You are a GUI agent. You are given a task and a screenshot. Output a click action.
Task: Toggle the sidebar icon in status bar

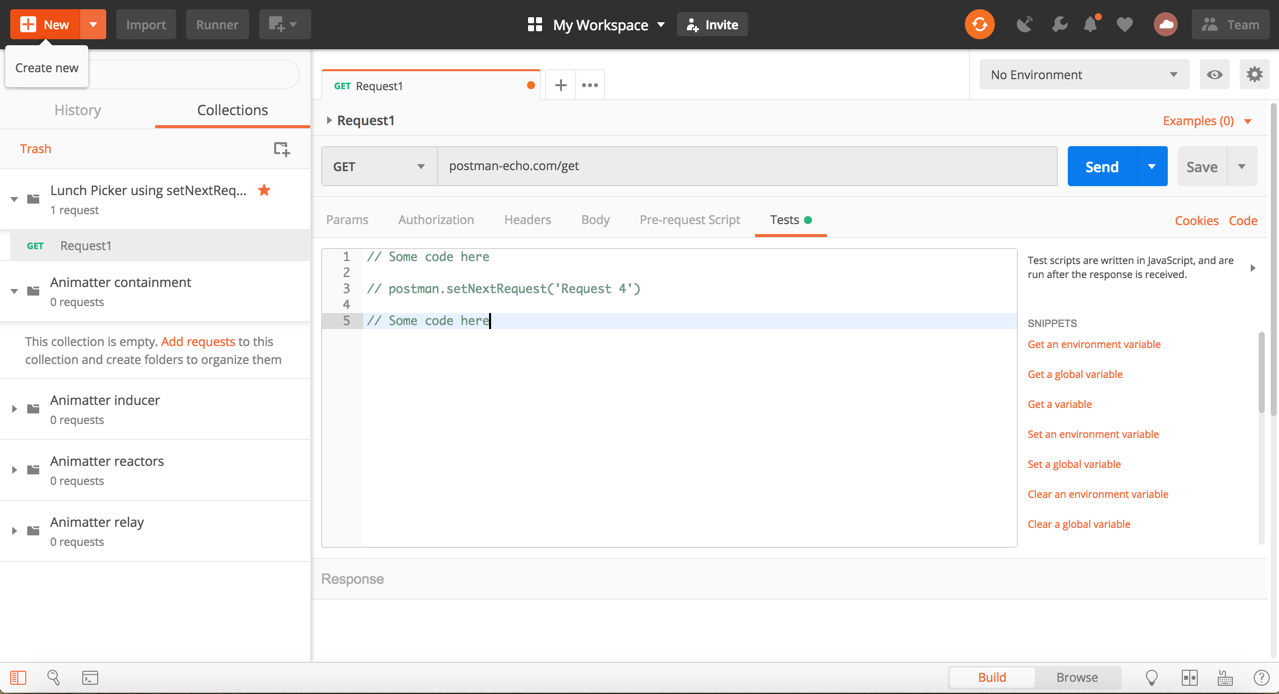click(x=18, y=678)
